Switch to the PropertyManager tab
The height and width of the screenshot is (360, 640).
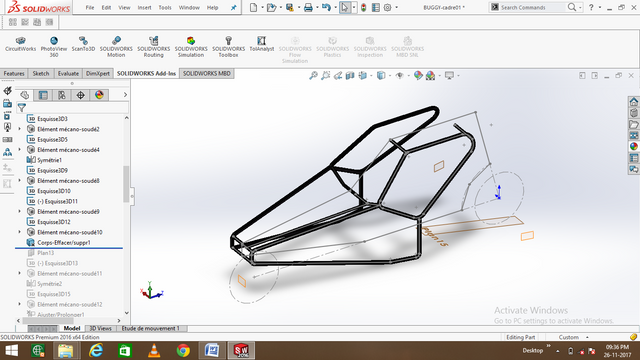43,95
